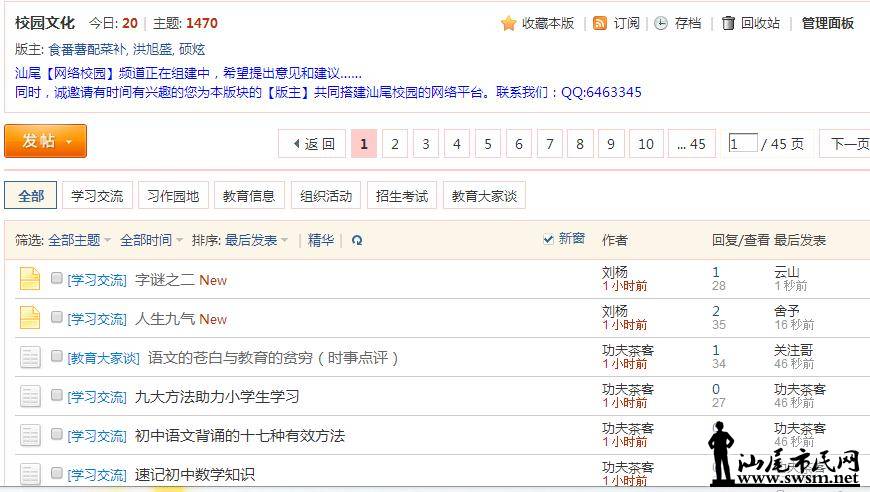This screenshot has height=492, width=870.
Task: Click the refresh icon in filter bar
Action: [x=357, y=240]
